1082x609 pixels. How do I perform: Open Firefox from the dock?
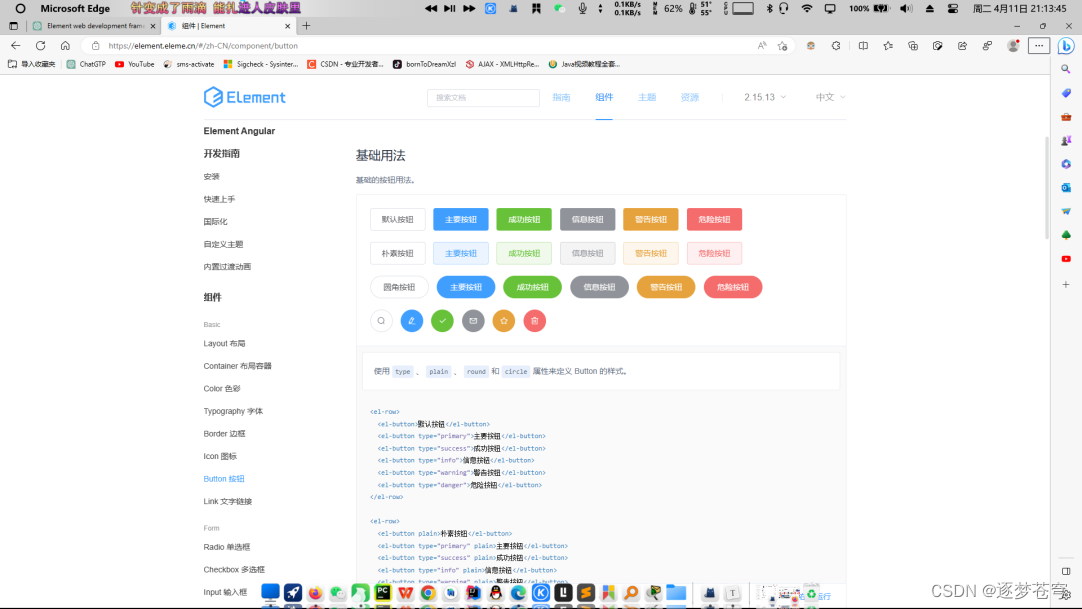click(315, 592)
